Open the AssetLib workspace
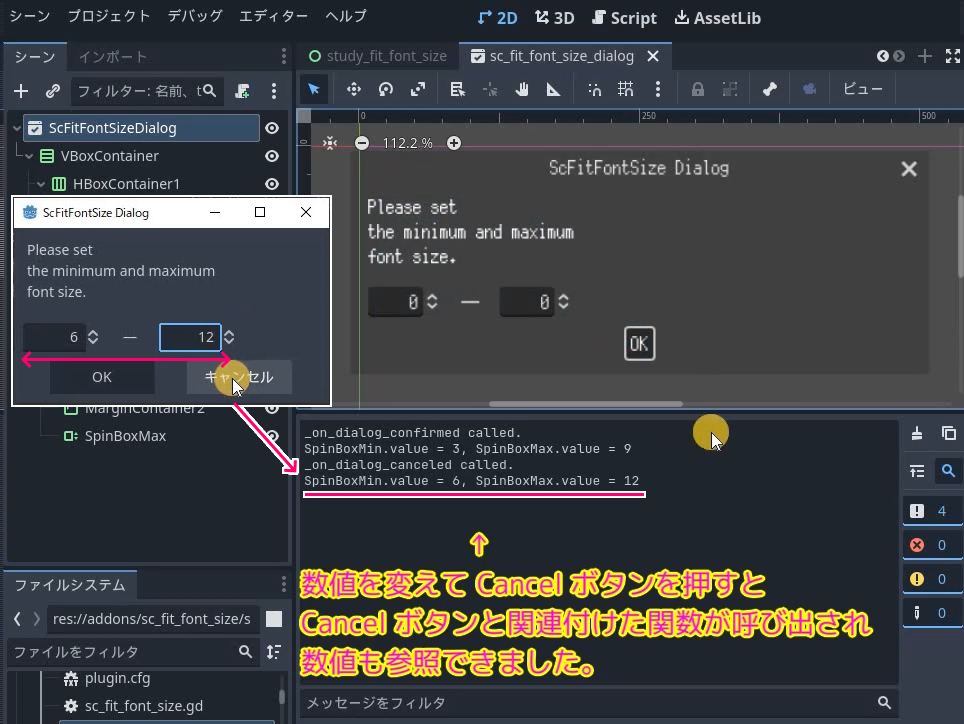964x724 pixels. tap(718, 18)
